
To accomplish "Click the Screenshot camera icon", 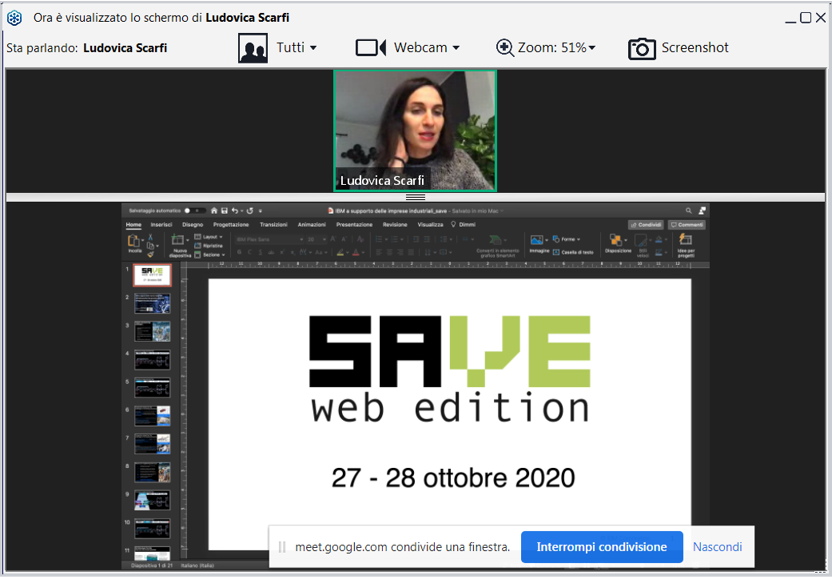I will [x=642, y=48].
